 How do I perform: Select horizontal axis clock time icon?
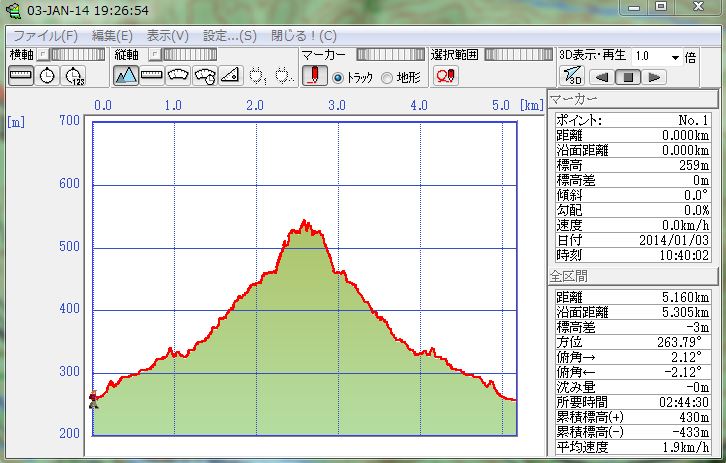pos(47,75)
